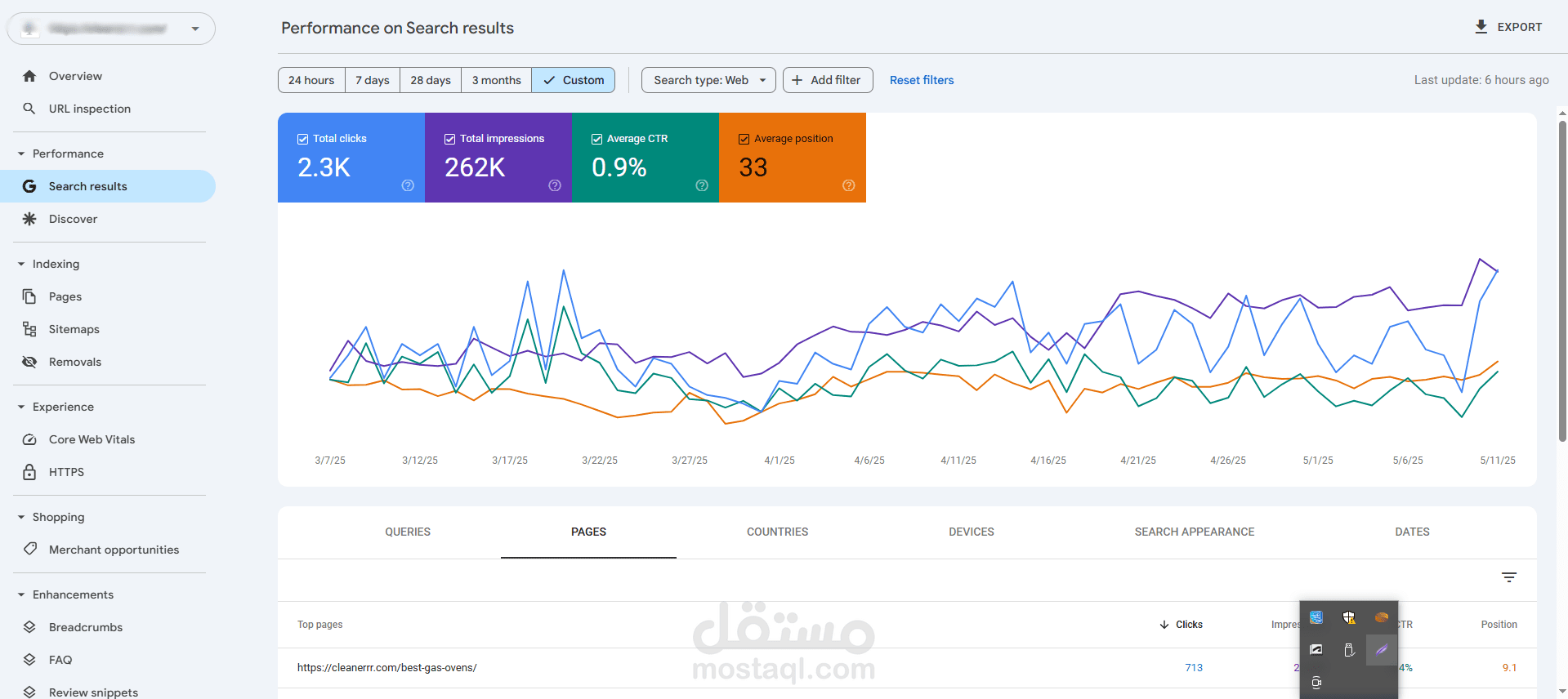Open Windows Security shield tray icon
Screen dimensions: 1568x699
click(1349, 617)
